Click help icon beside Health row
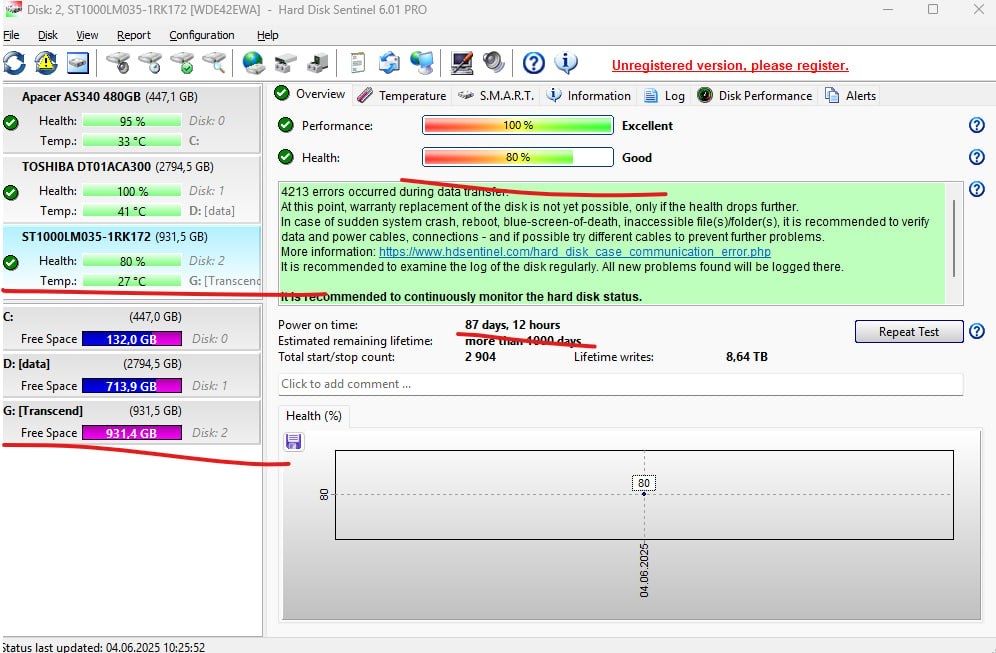The image size is (996, 653). pos(976,157)
